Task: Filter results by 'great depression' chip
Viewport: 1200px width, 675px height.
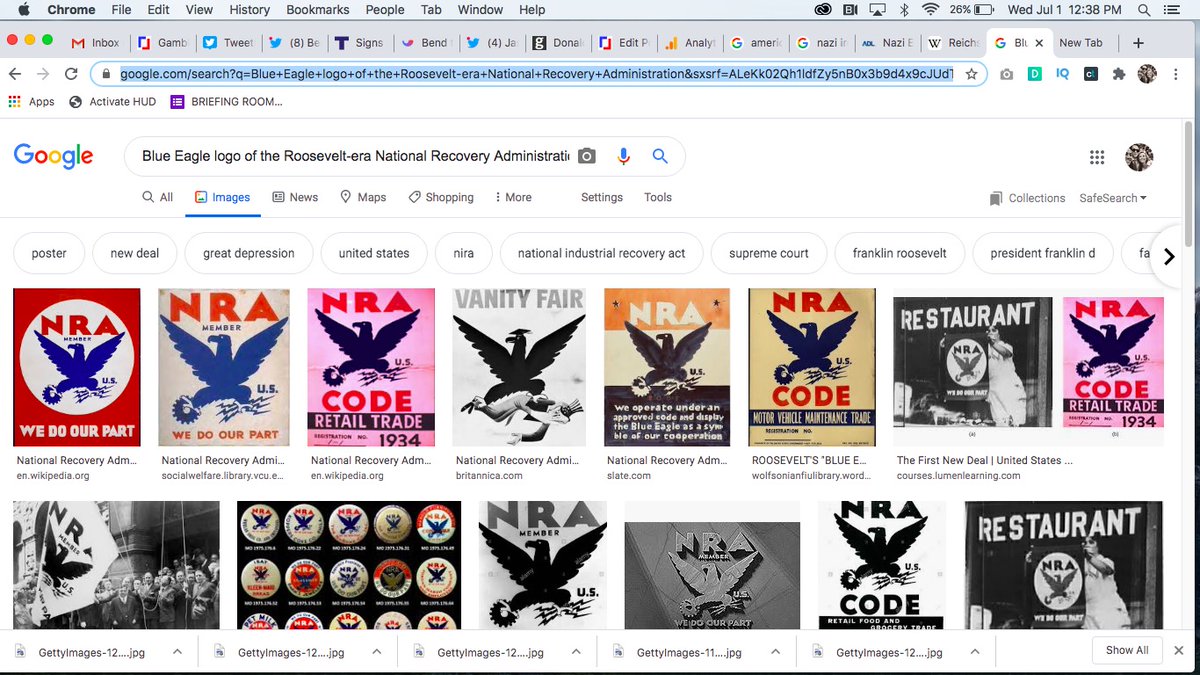Action: click(x=249, y=253)
